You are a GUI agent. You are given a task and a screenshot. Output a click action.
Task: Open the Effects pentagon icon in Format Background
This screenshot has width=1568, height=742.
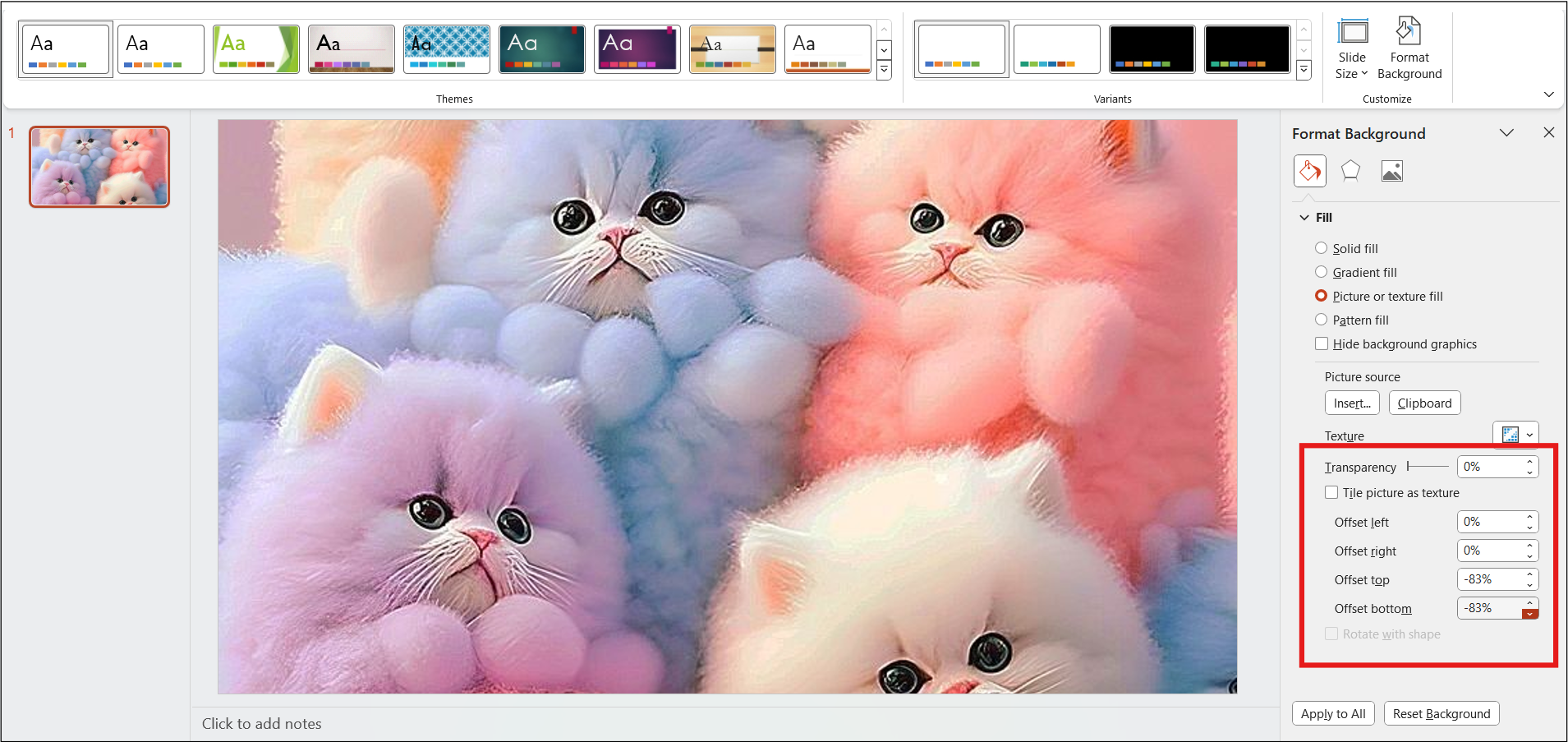1350,171
